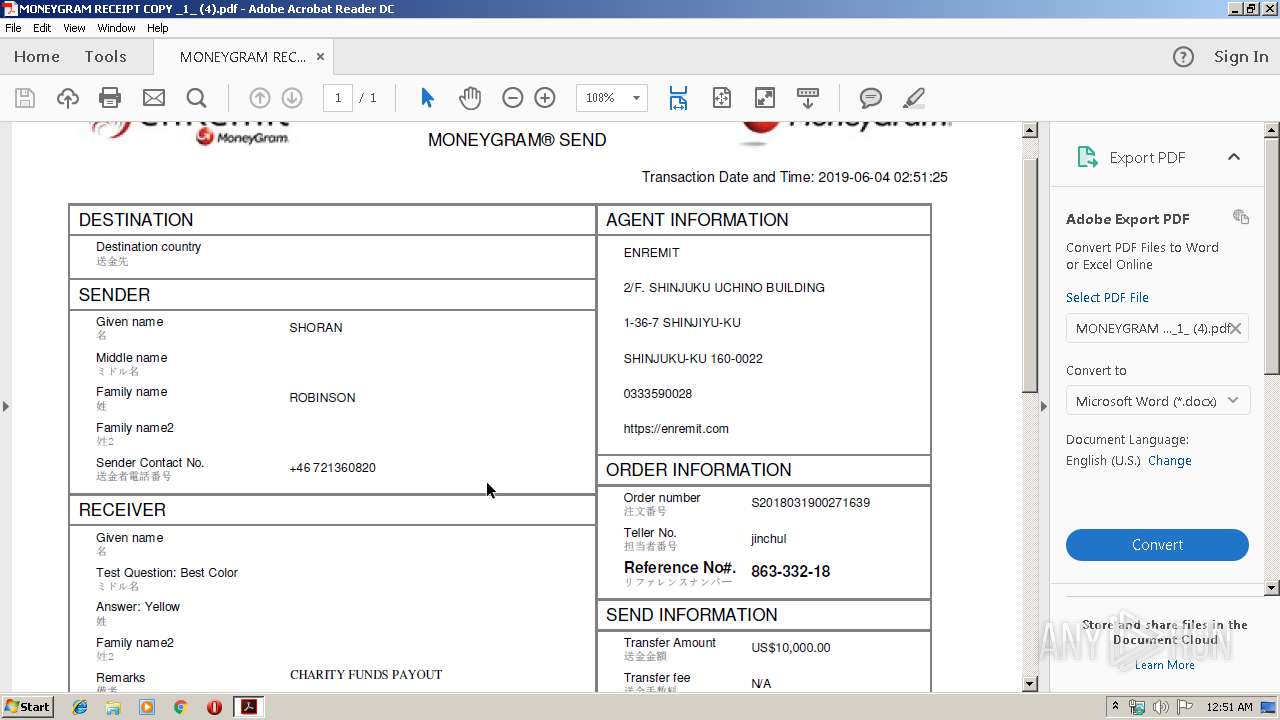Viewport: 1280px width, 720px height.
Task: Activate the Selection arrow tool
Action: [427, 98]
